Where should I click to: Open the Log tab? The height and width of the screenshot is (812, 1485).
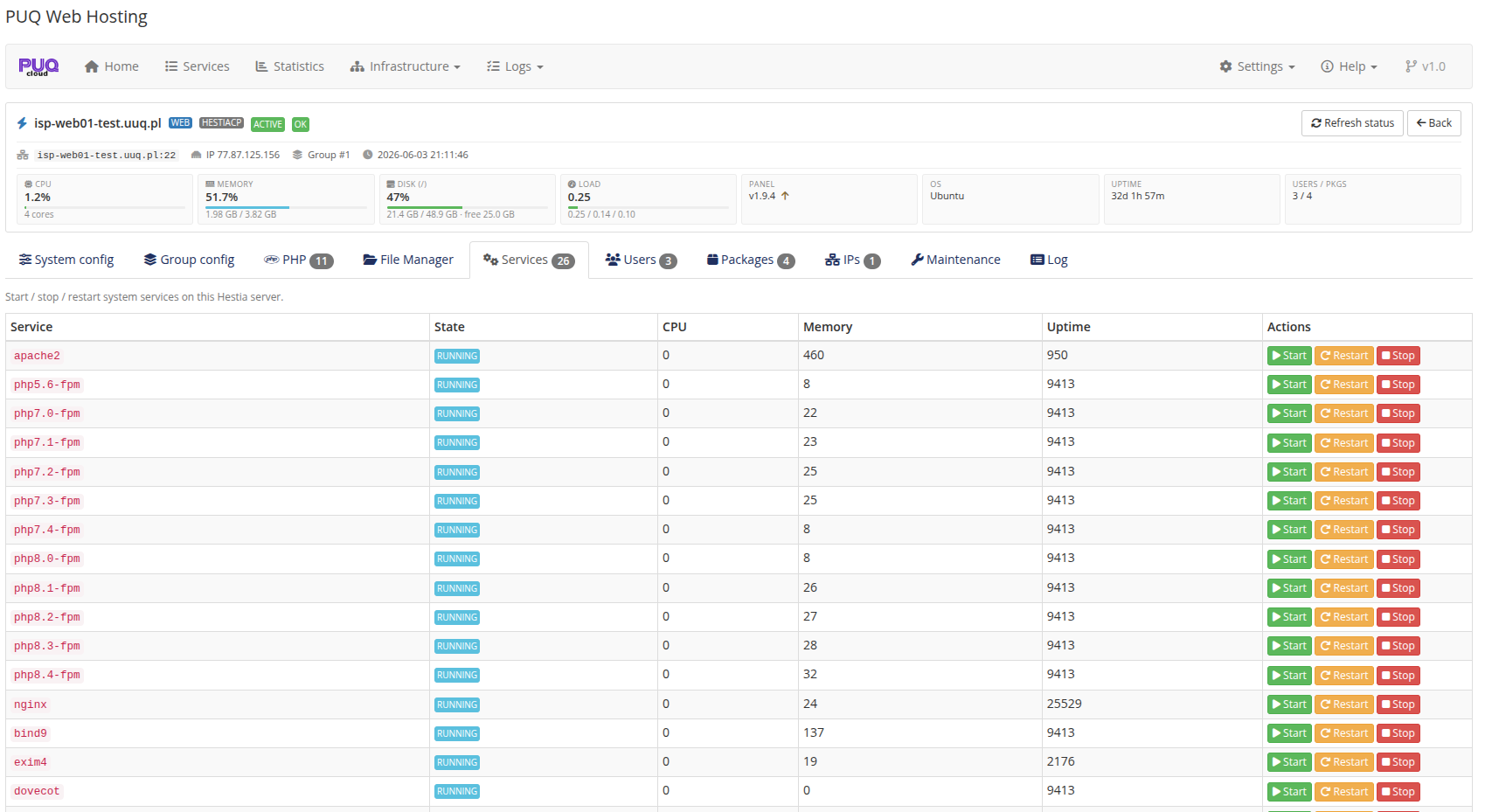[1049, 260]
